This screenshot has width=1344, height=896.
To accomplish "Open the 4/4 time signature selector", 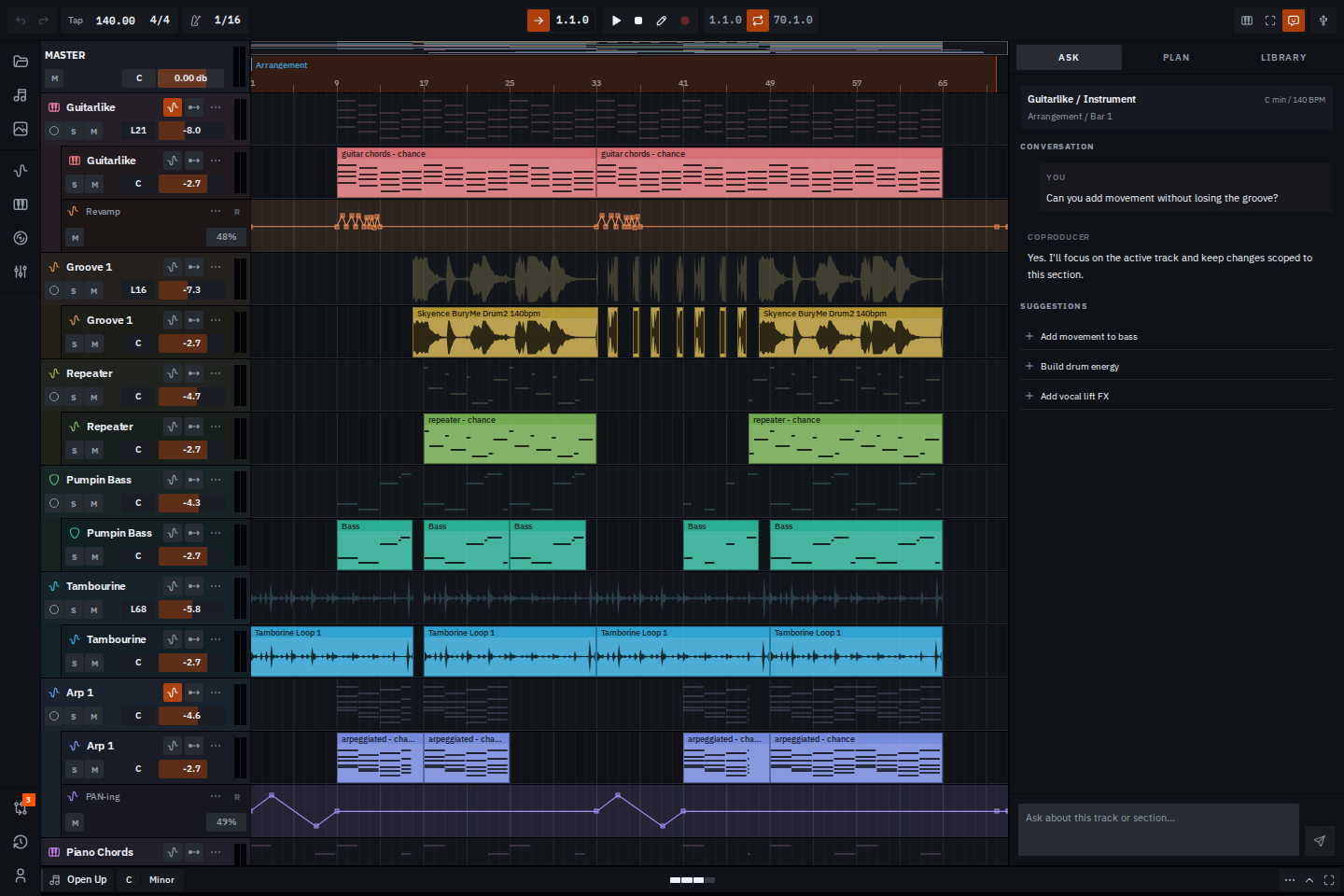I will coord(160,21).
